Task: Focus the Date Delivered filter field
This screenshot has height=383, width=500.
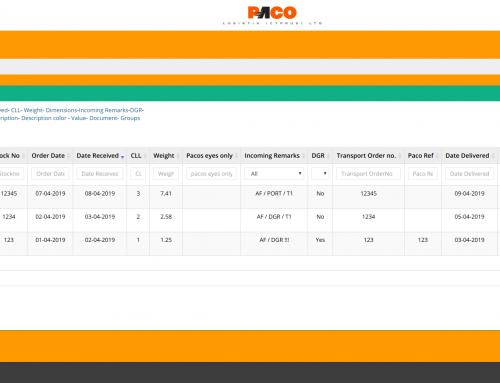Action: pyautogui.click(x=469, y=174)
